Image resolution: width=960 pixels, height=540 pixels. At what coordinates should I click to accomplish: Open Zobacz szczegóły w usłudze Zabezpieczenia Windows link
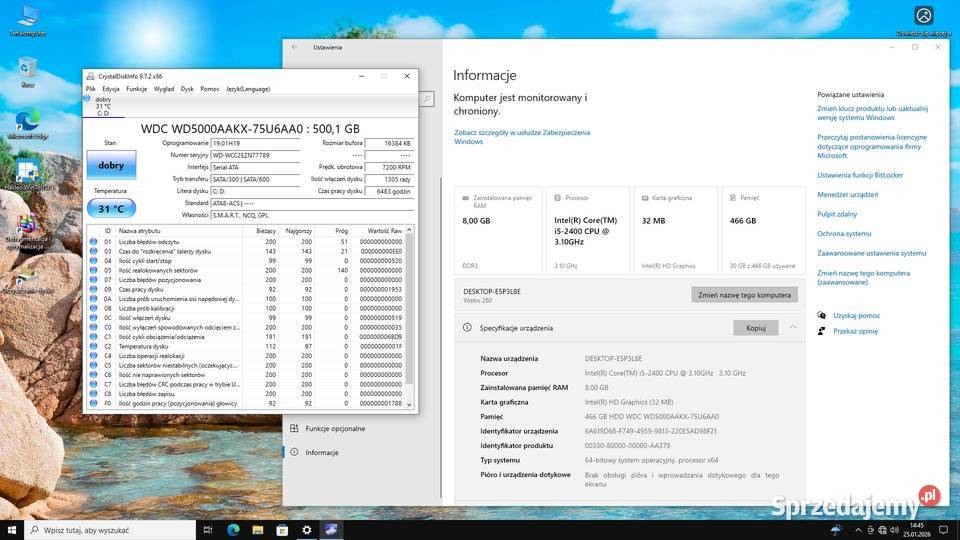click(x=522, y=137)
